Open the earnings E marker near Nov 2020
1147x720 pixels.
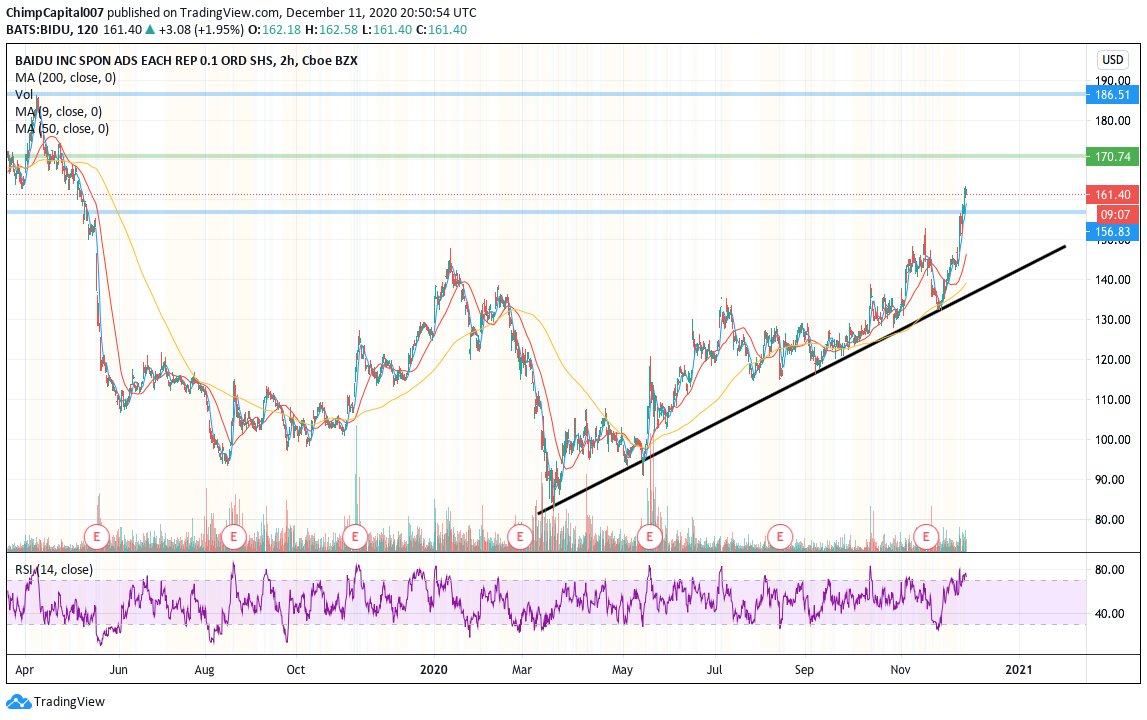tap(926, 537)
